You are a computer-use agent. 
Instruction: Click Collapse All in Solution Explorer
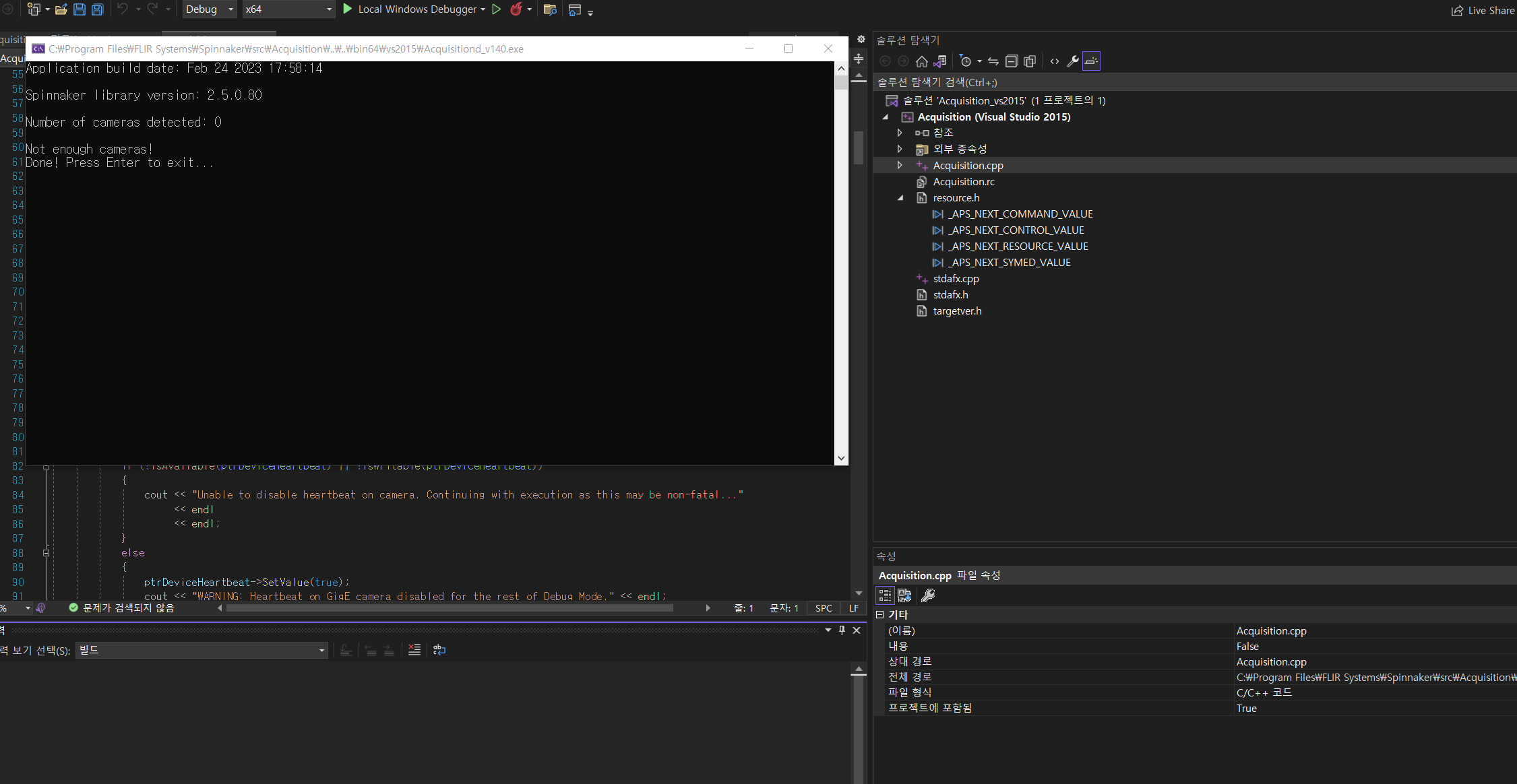(x=1012, y=61)
